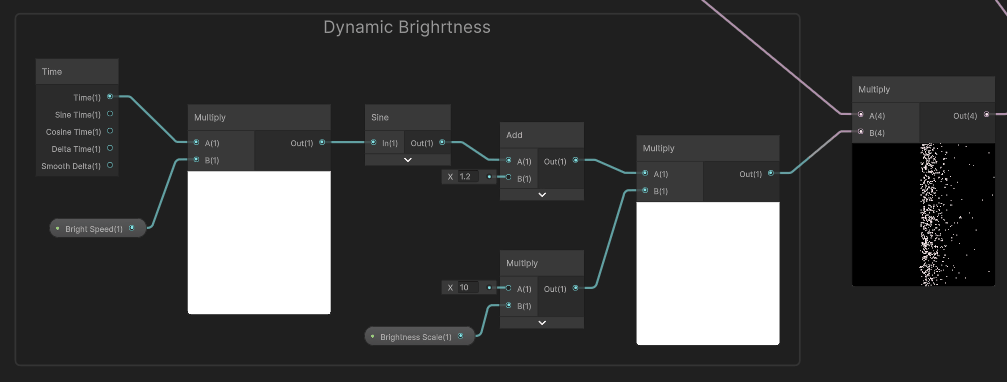Expand the Sine node preview chevron
Image resolution: width=1007 pixels, height=382 pixels.
pos(408,160)
